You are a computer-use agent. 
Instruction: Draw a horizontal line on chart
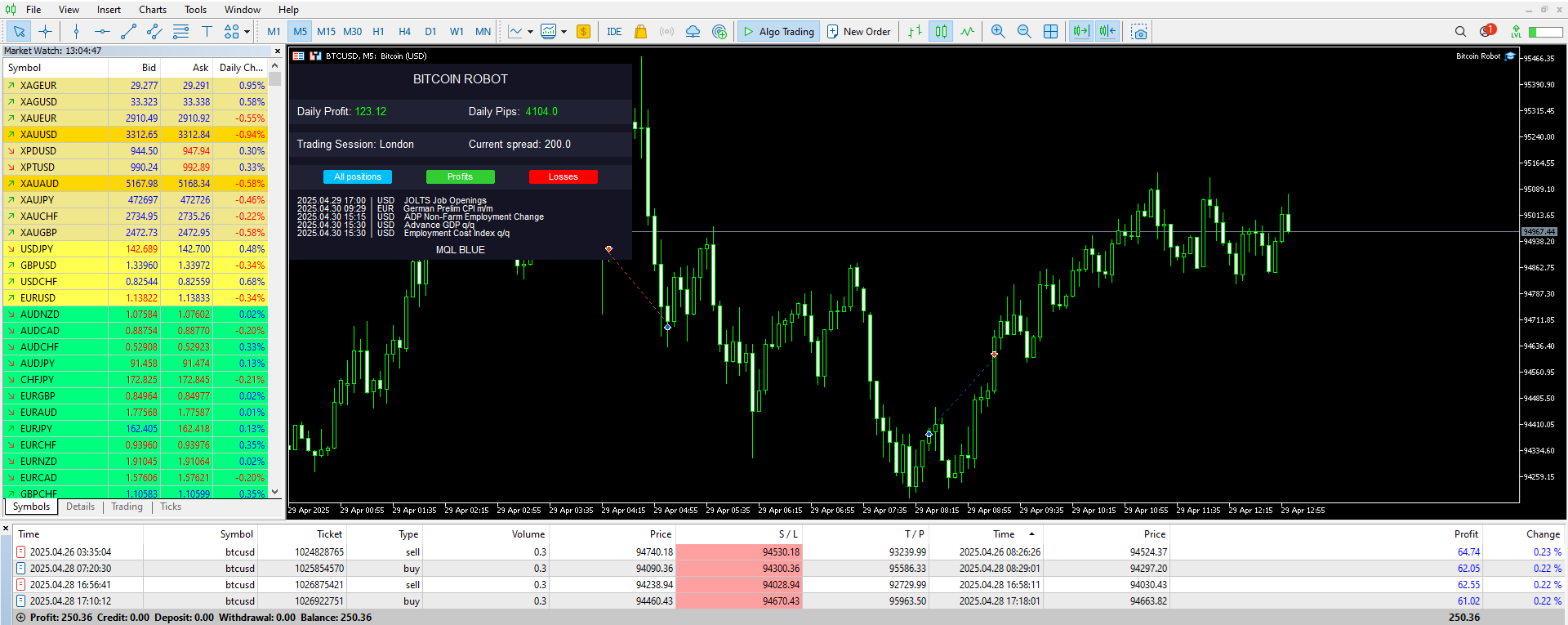pyautogui.click(x=102, y=32)
